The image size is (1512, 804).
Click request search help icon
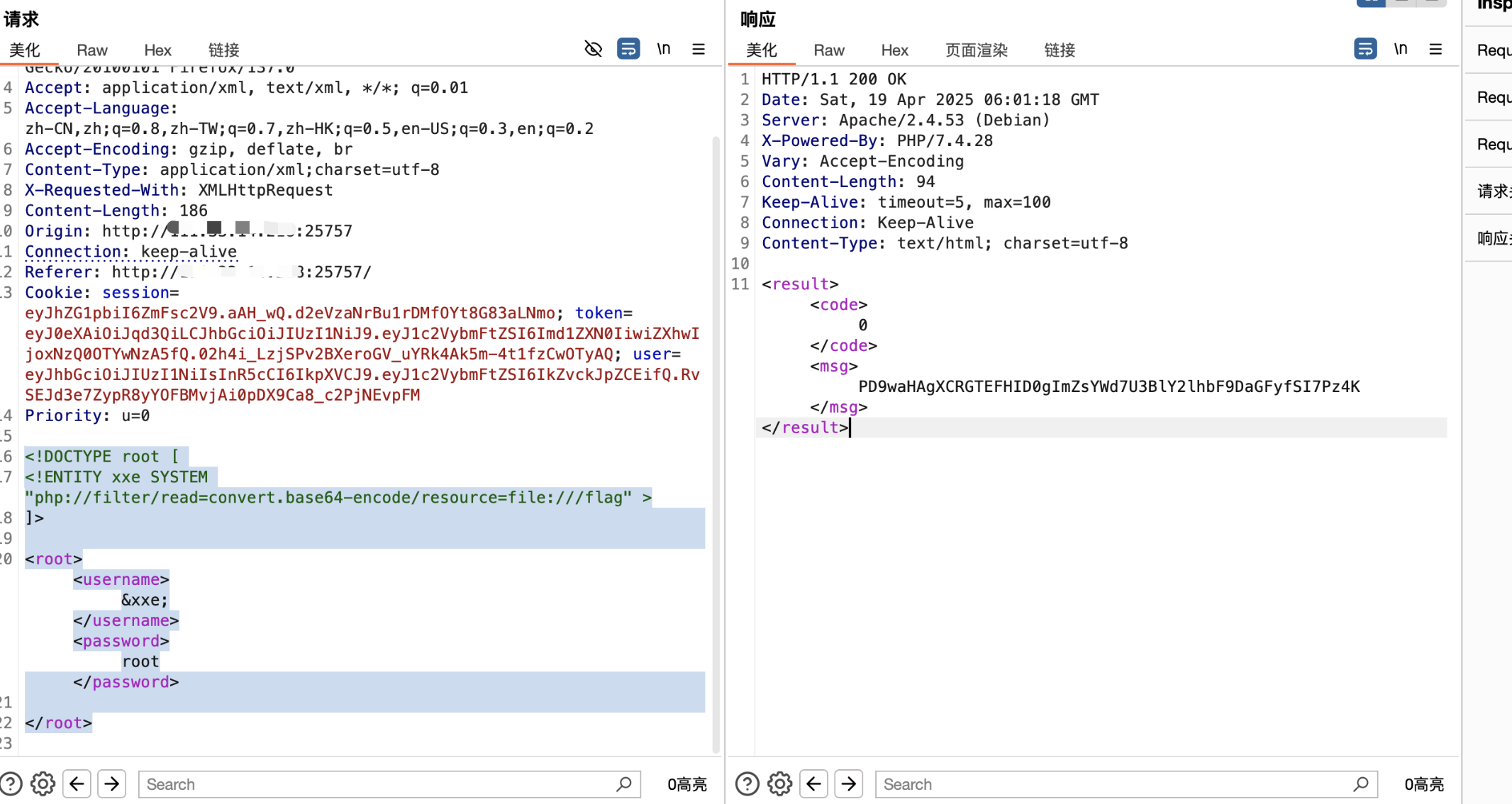[11, 784]
